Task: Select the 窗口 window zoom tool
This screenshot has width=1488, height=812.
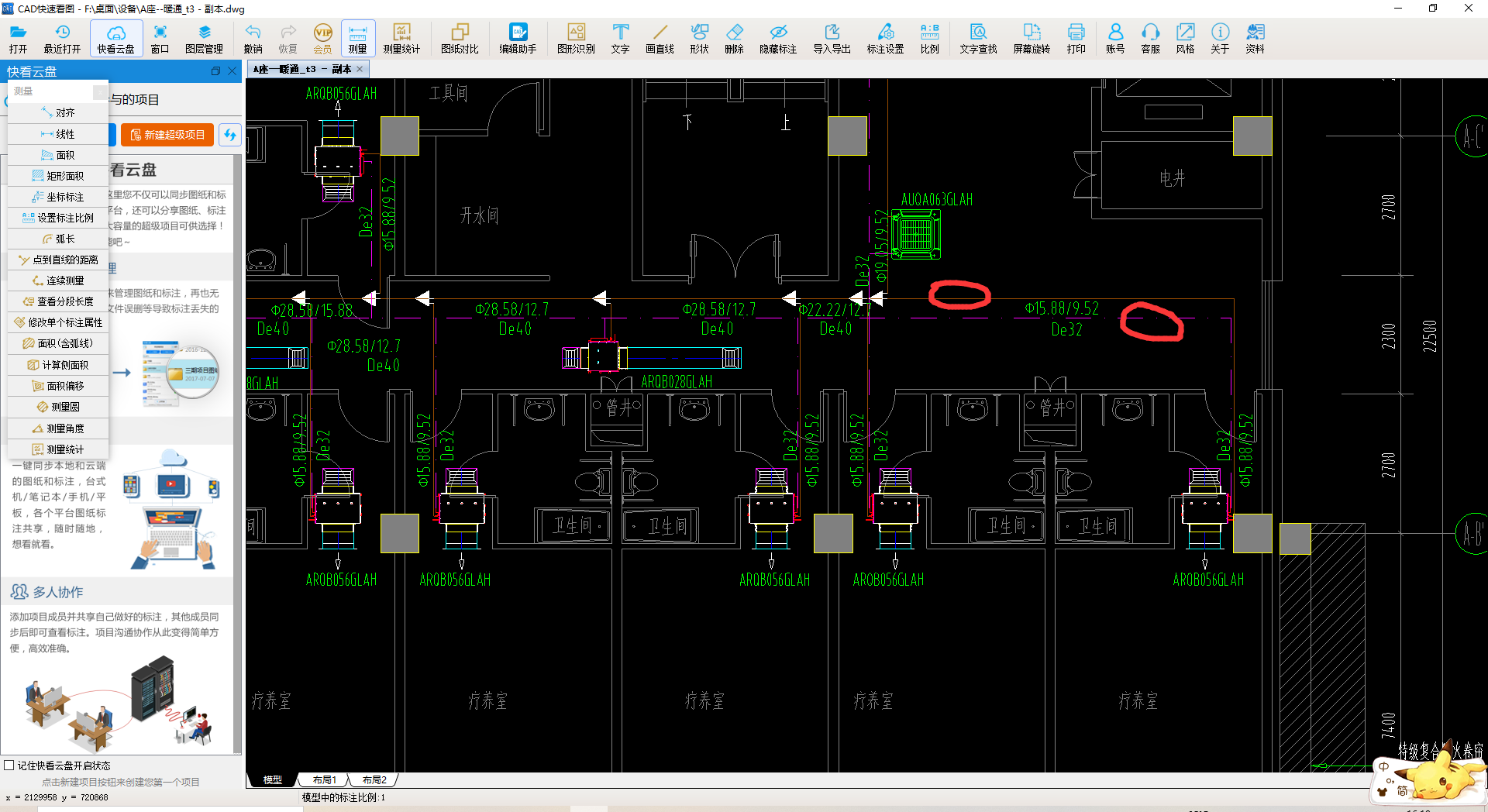Action: pos(160,39)
